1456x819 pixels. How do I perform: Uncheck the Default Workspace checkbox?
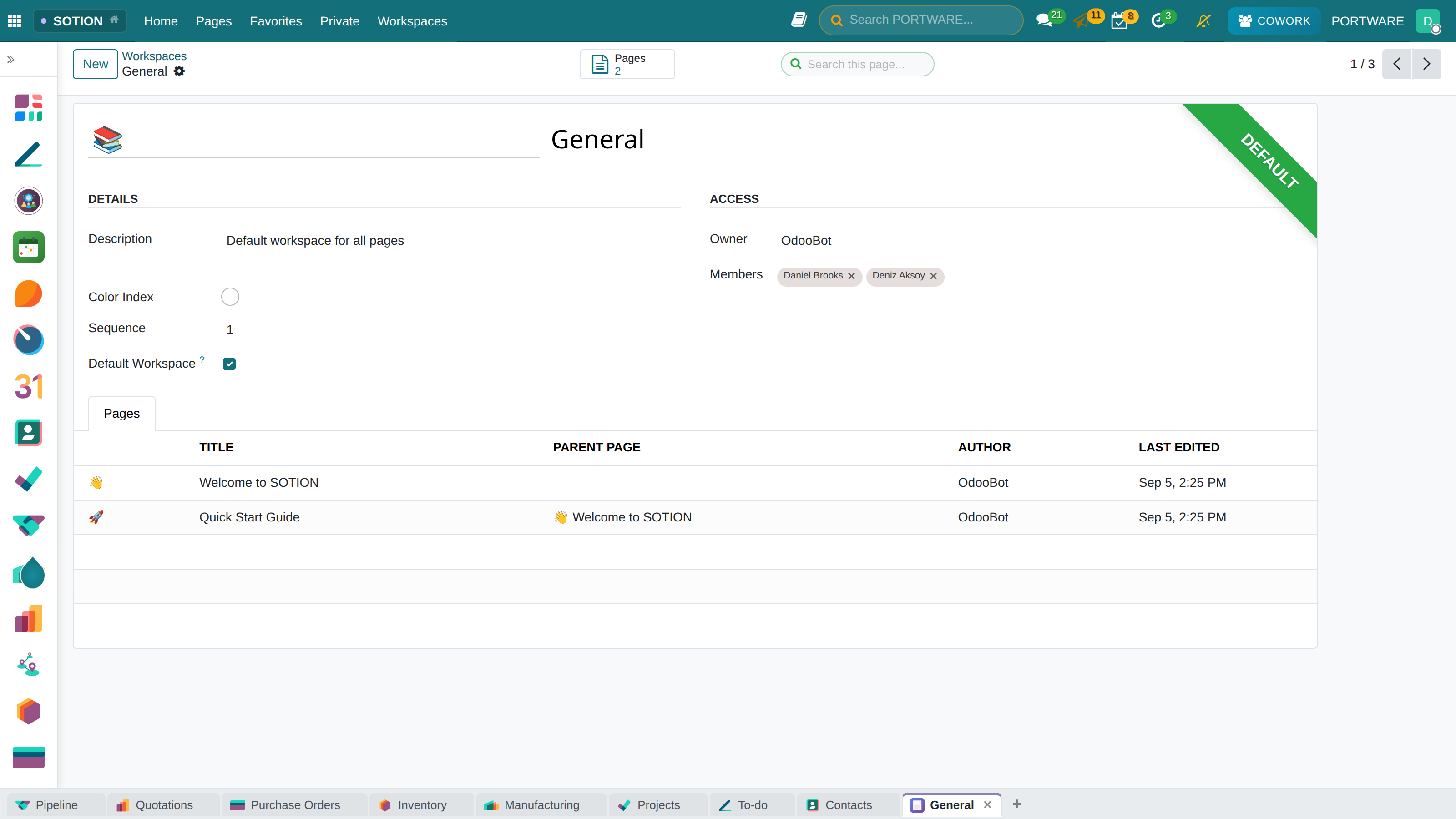pos(229,364)
